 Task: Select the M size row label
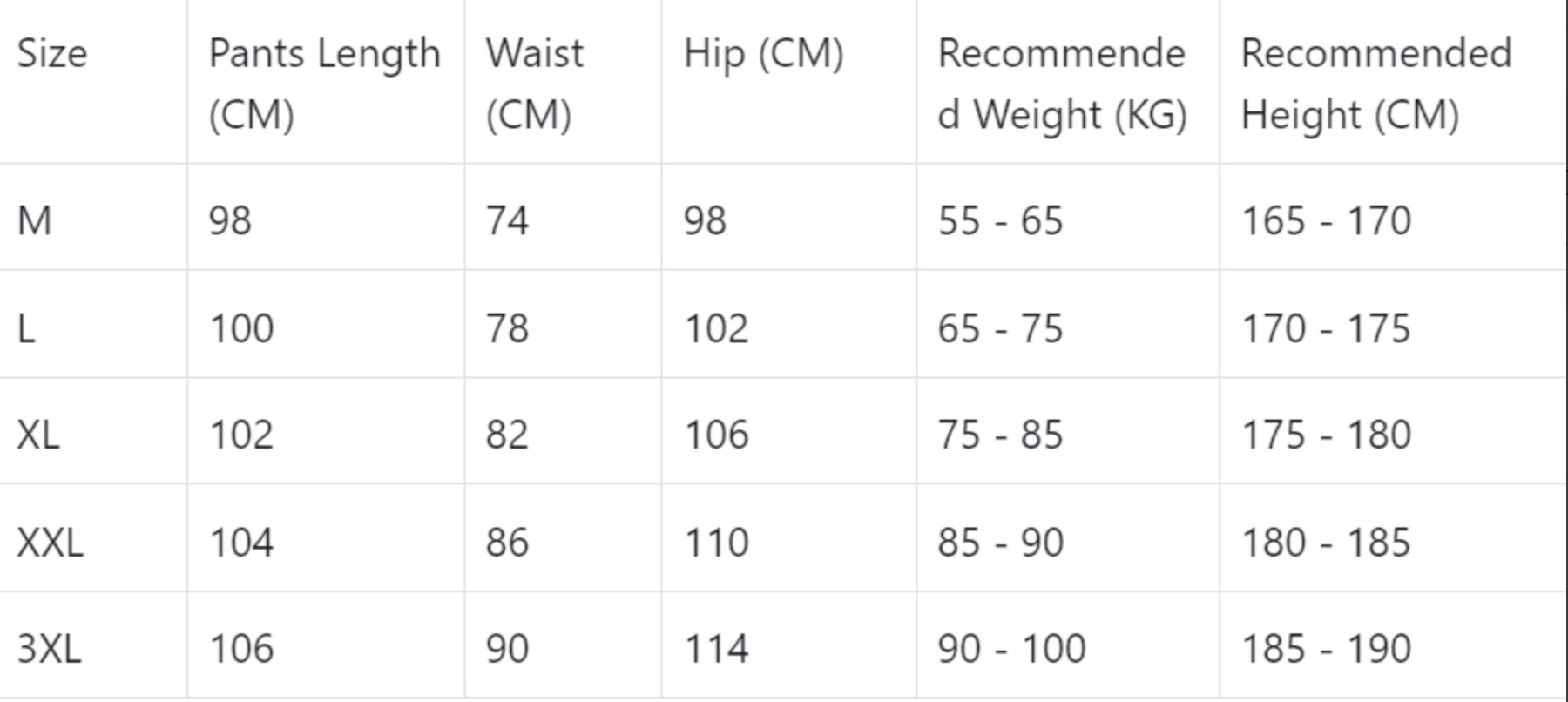(35, 220)
